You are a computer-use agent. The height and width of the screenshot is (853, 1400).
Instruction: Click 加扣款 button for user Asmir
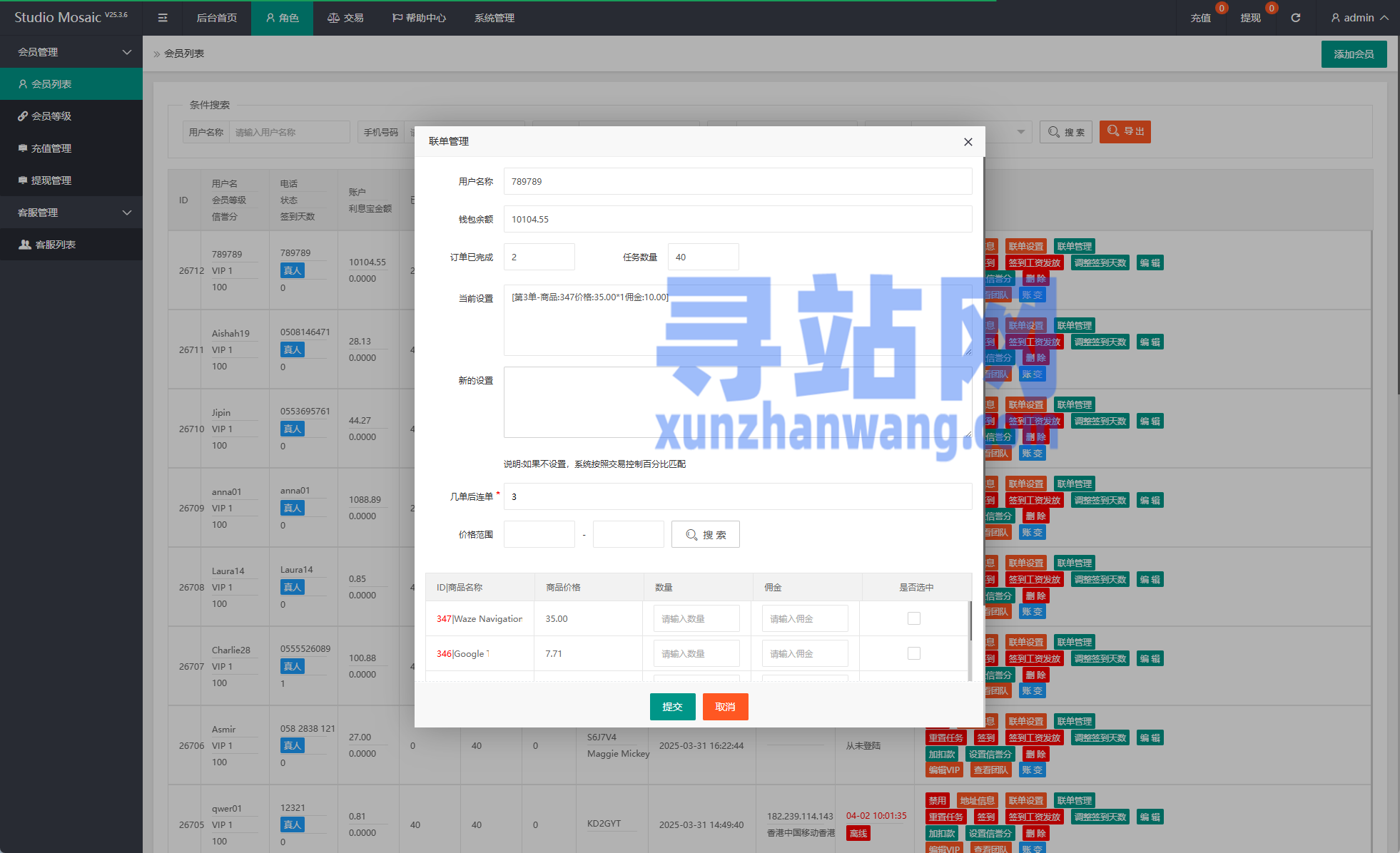tap(942, 754)
